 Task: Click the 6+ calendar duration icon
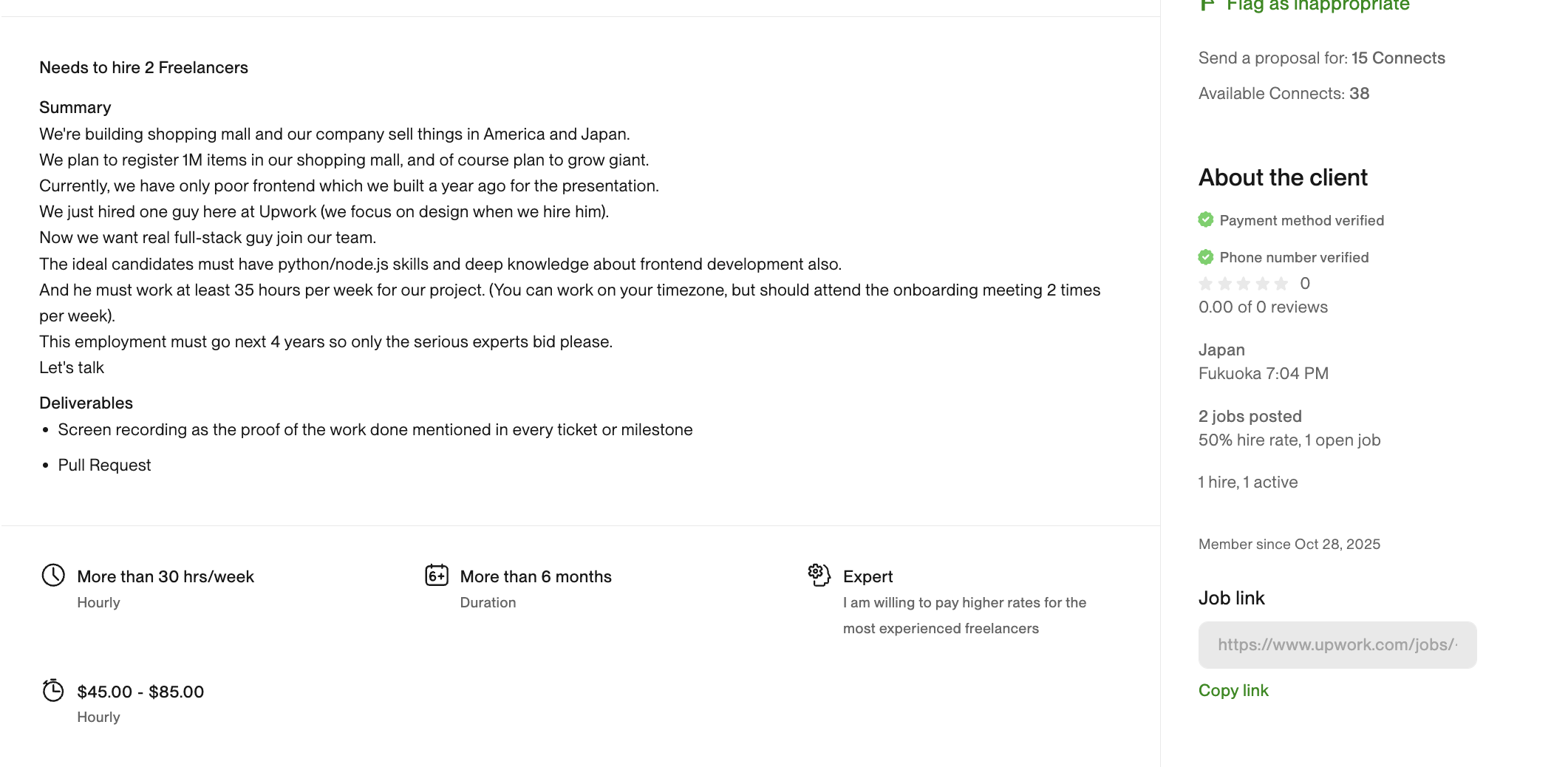tap(437, 575)
